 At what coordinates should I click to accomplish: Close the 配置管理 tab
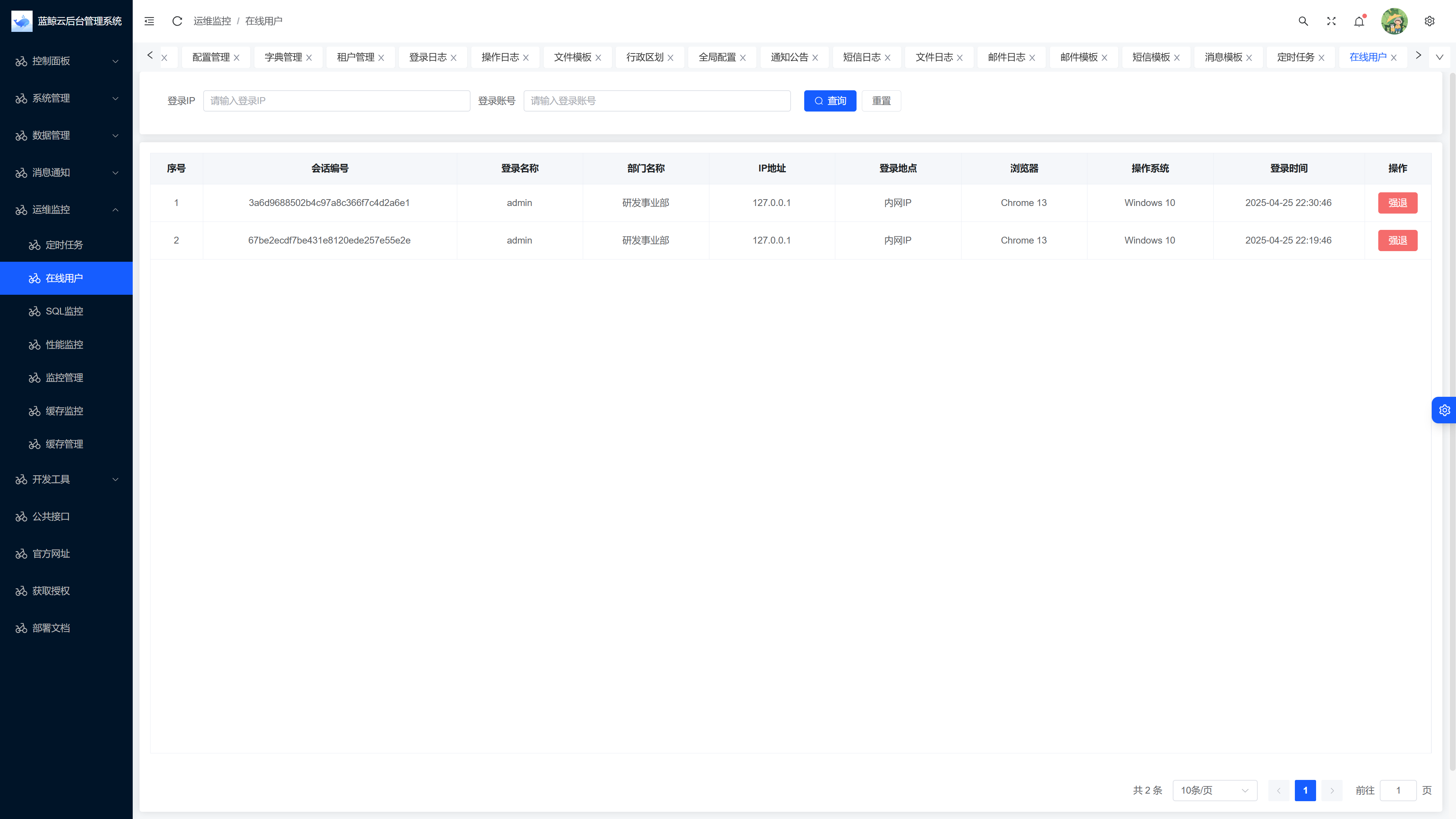click(x=237, y=58)
